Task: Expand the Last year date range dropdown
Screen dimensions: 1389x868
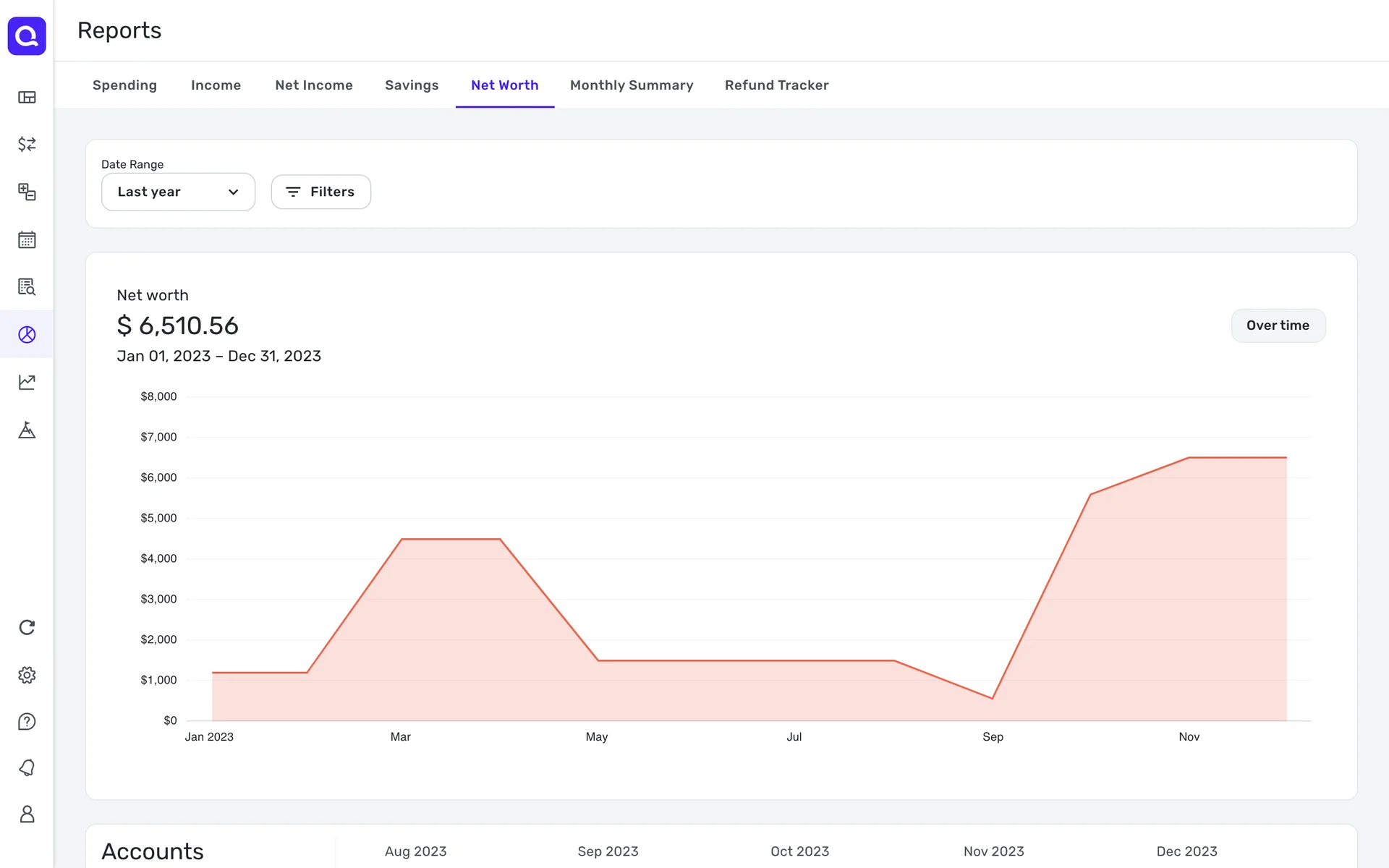Action: click(178, 192)
